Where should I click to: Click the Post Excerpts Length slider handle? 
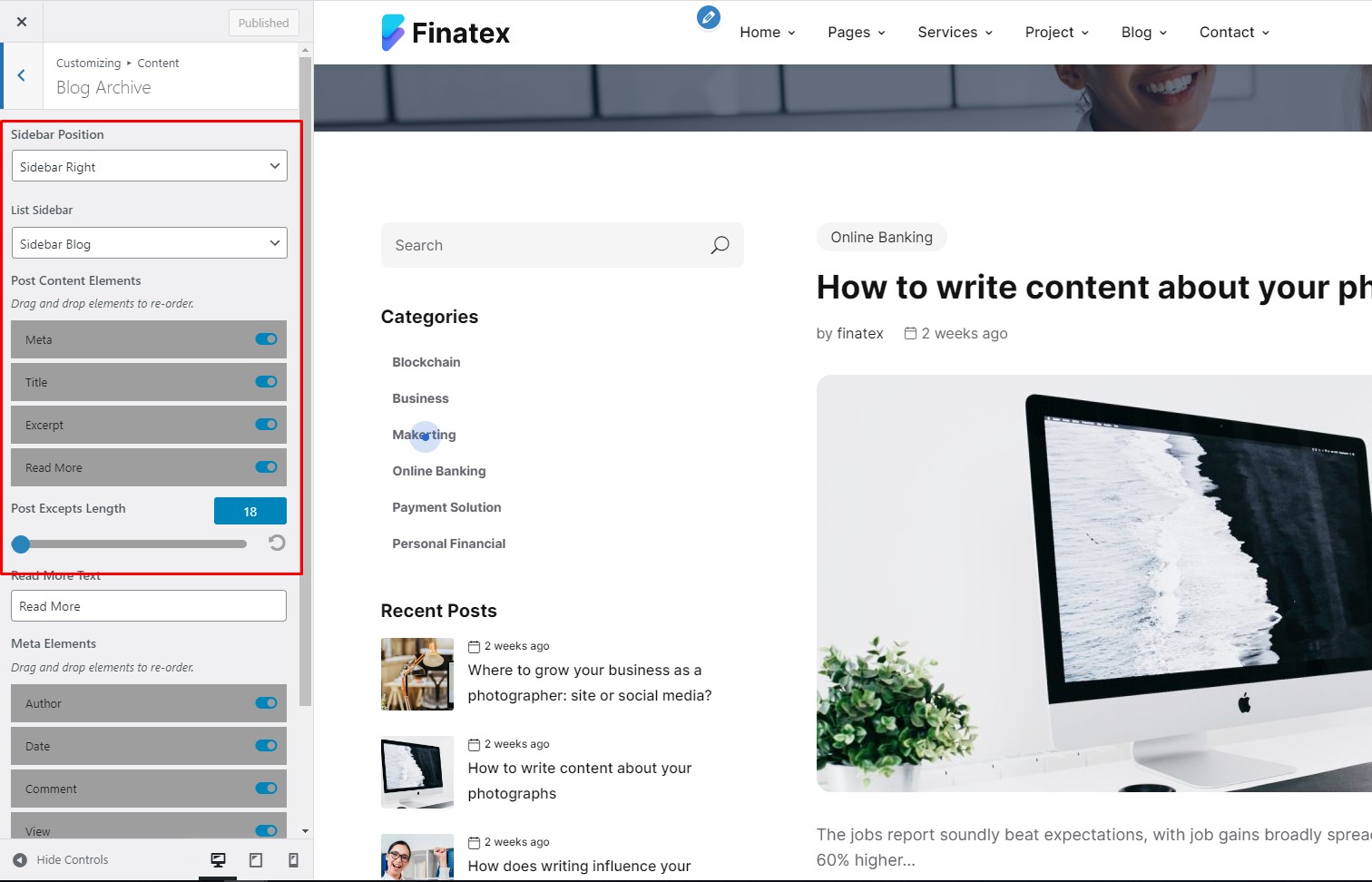point(21,544)
